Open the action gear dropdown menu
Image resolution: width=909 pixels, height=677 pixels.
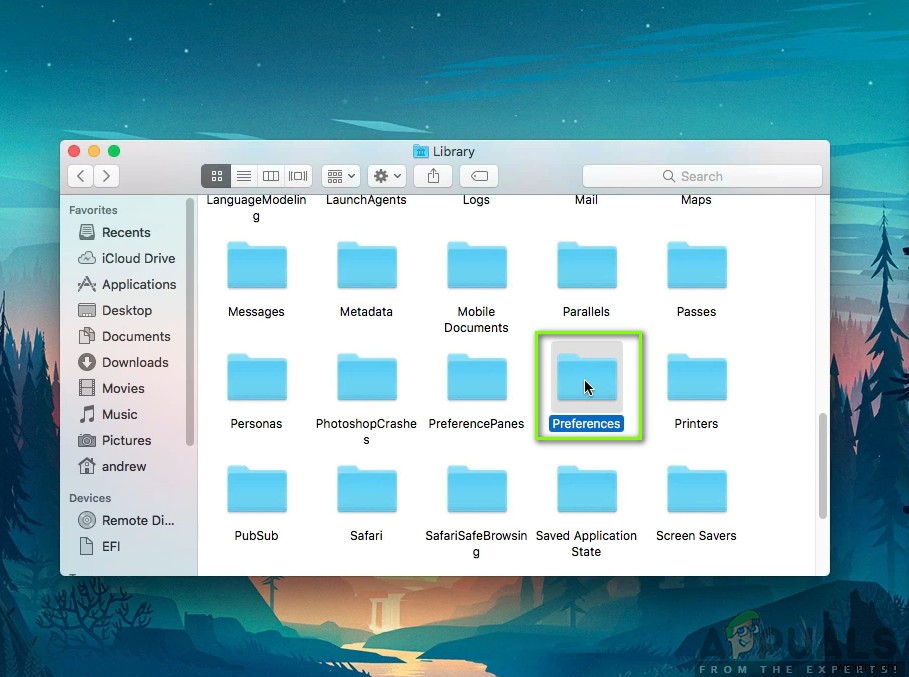tap(385, 176)
